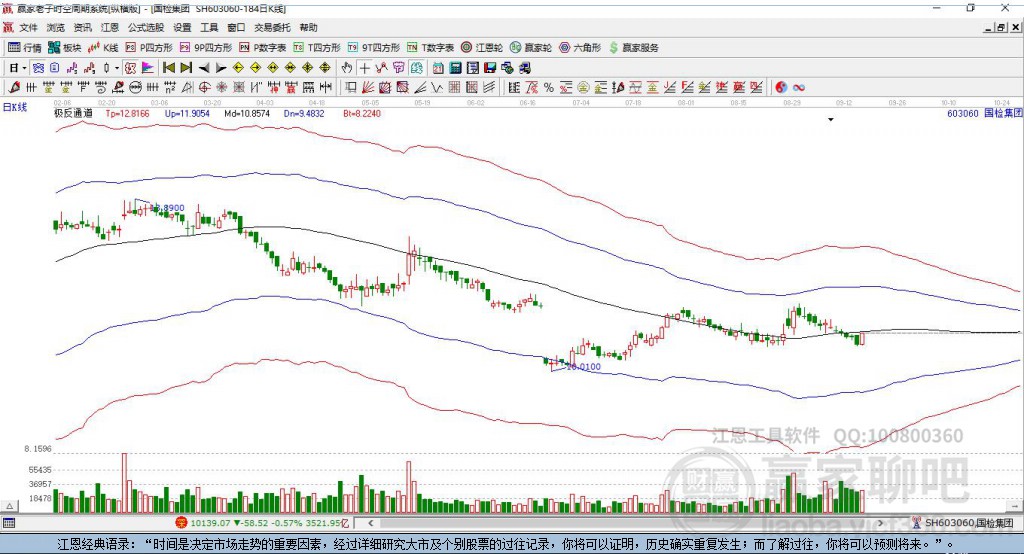Open the calculator icon
Image resolution: width=1024 pixels, height=554 pixels.
tap(455, 68)
